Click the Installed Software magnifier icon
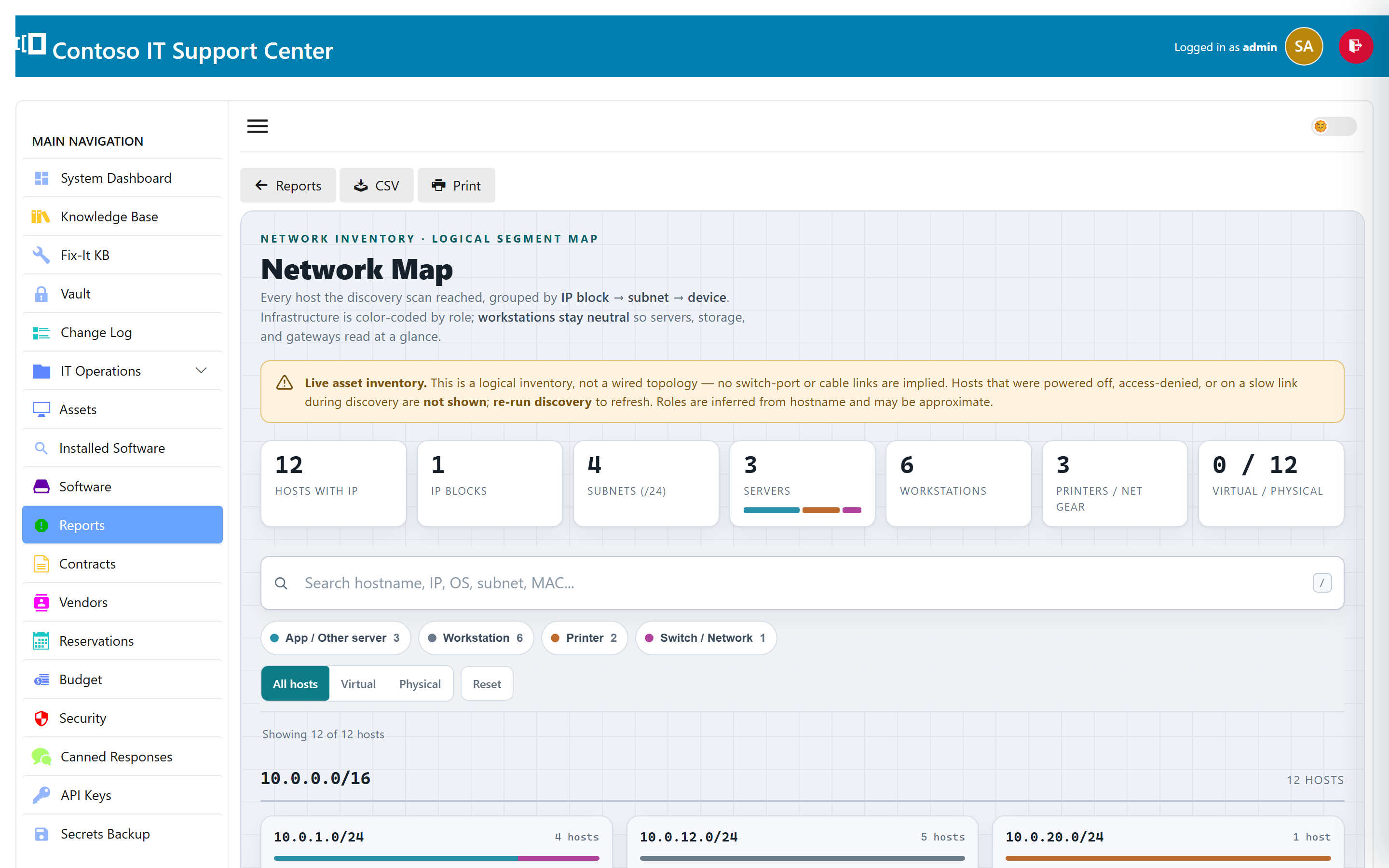 pyautogui.click(x=41, y=448)
